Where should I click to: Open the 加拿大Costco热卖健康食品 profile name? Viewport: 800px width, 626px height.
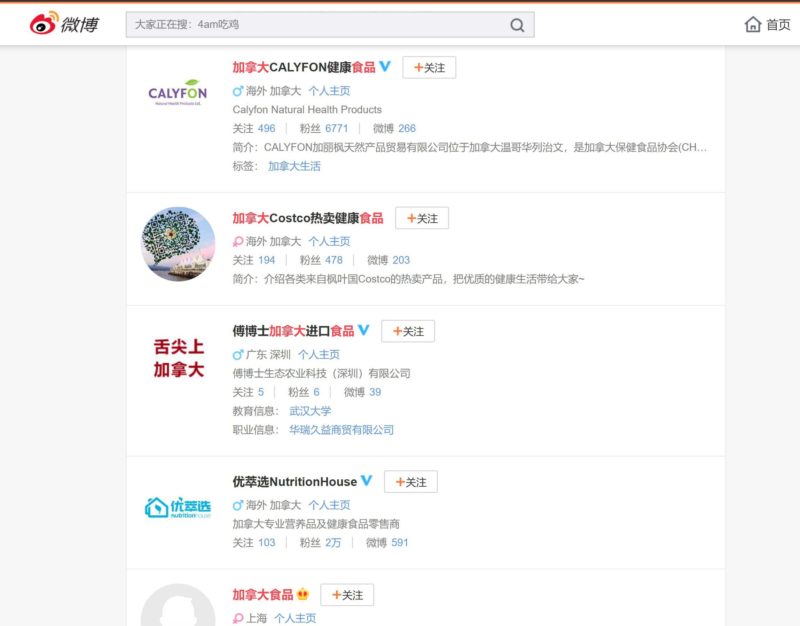[x=308, y=218]
